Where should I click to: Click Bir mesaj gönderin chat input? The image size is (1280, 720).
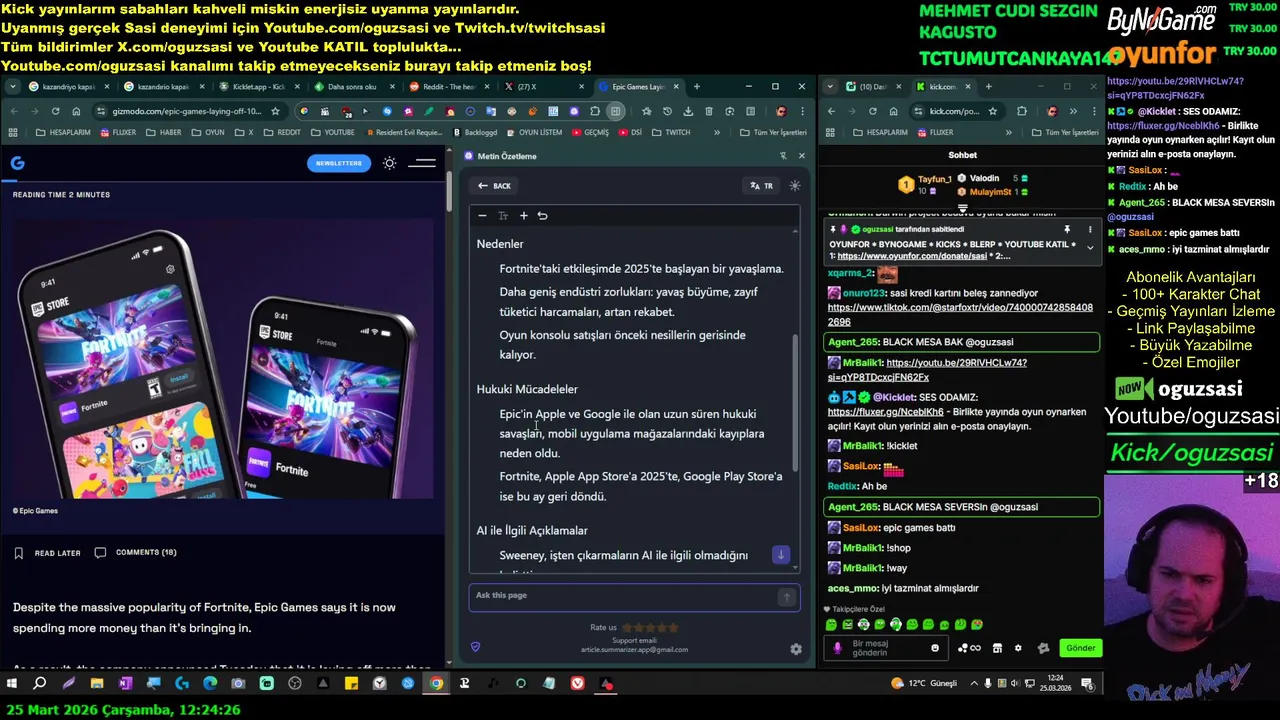[x=884, y=648]
